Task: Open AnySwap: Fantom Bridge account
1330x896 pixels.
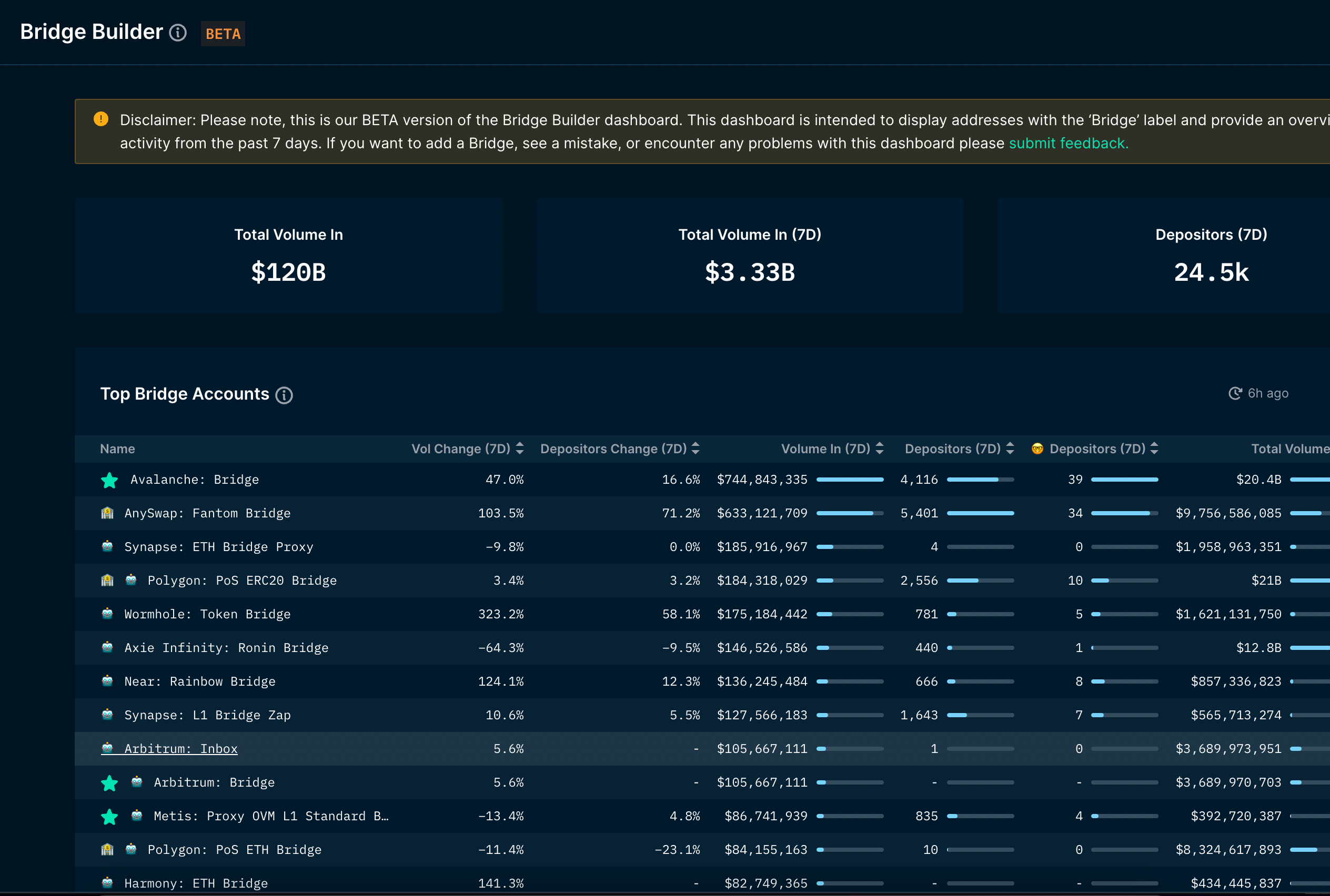Action: click(x=207, y=513)
